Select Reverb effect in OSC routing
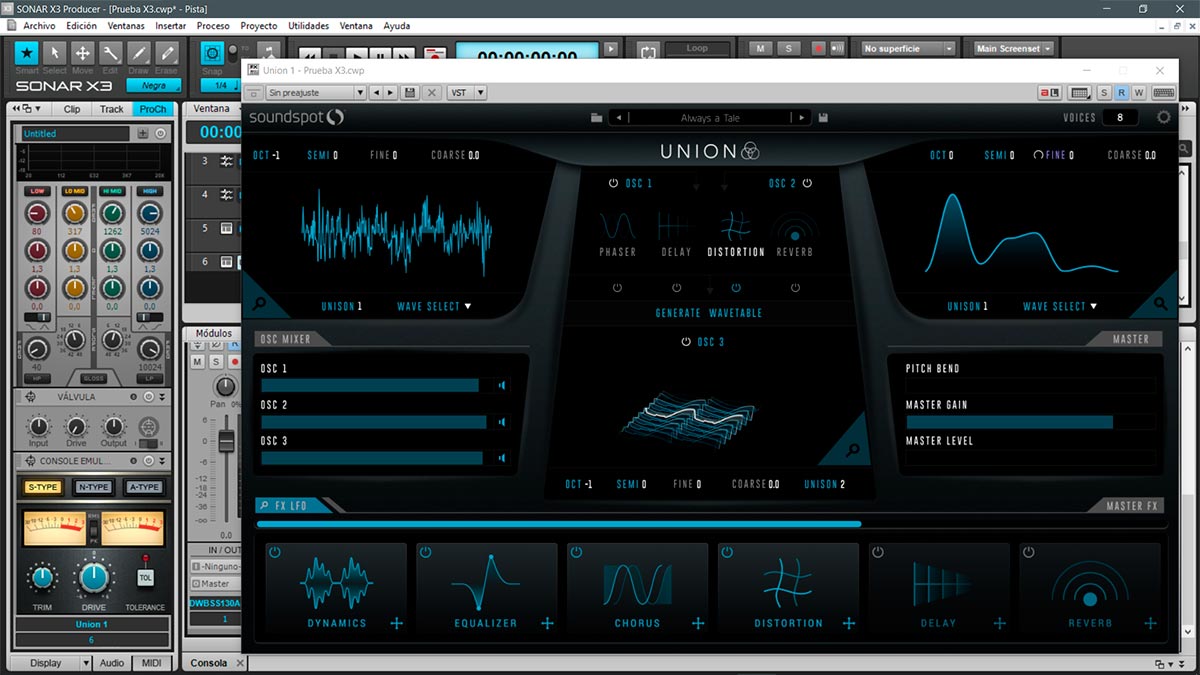This screenshot has width=1200, height=675. [795, 234]
